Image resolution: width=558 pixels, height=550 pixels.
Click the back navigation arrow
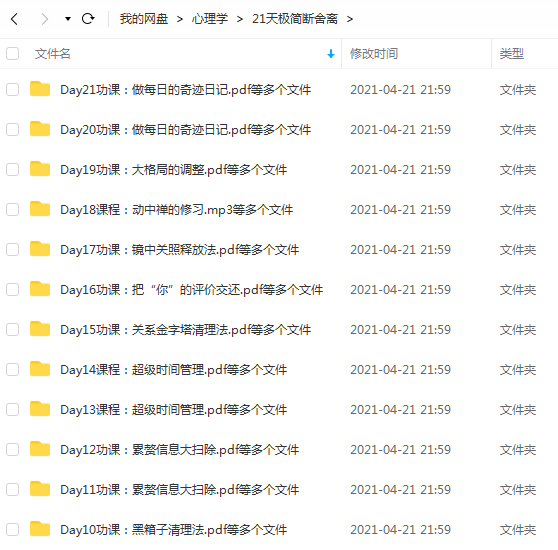point(14,19)
